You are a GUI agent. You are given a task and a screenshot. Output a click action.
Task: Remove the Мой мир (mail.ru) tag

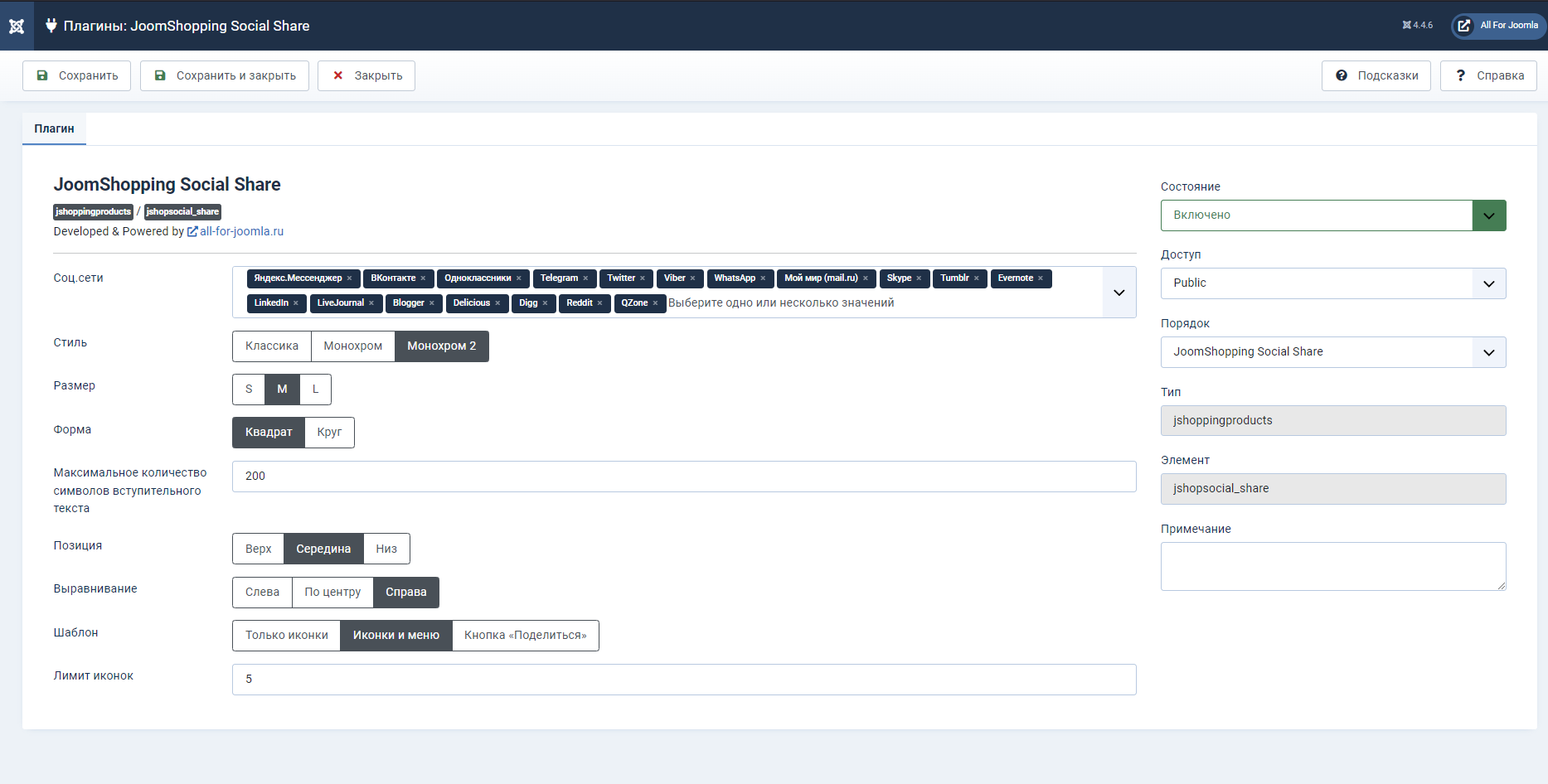point(865,278)
